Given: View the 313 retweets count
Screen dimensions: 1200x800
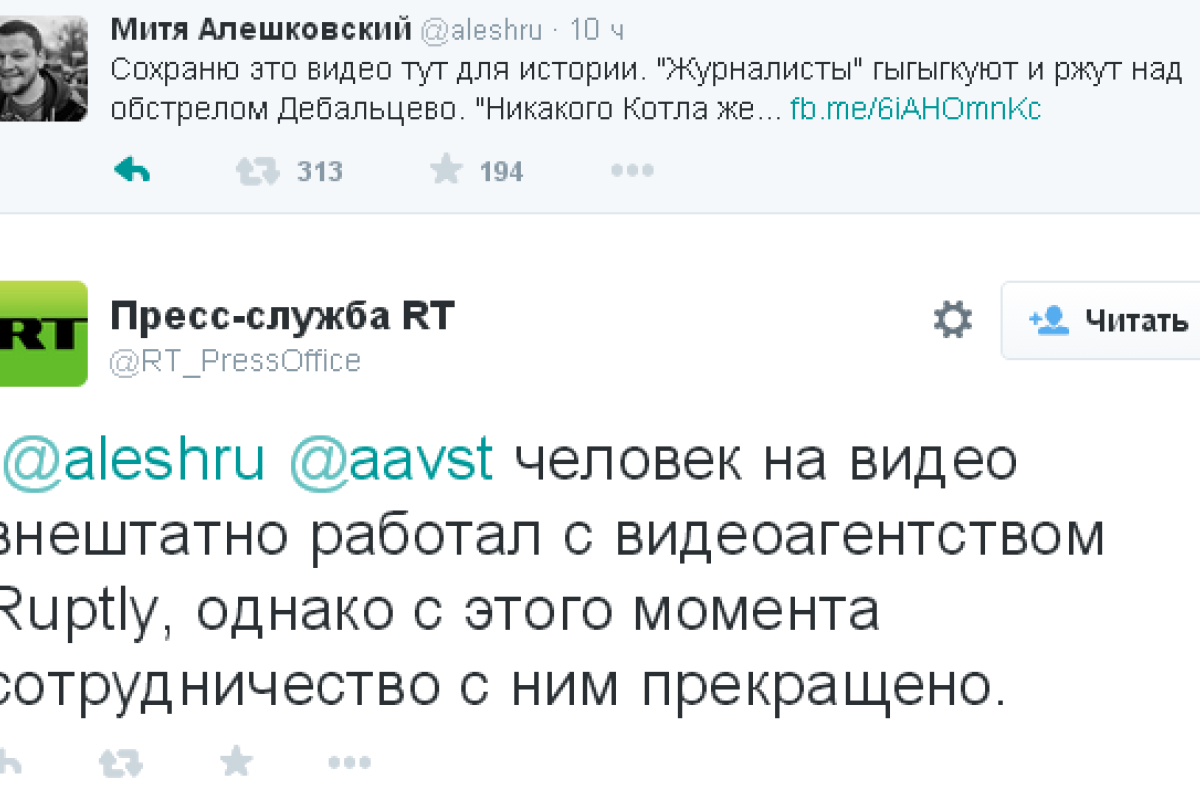Looking at the screenshot, I should point(319,172).
